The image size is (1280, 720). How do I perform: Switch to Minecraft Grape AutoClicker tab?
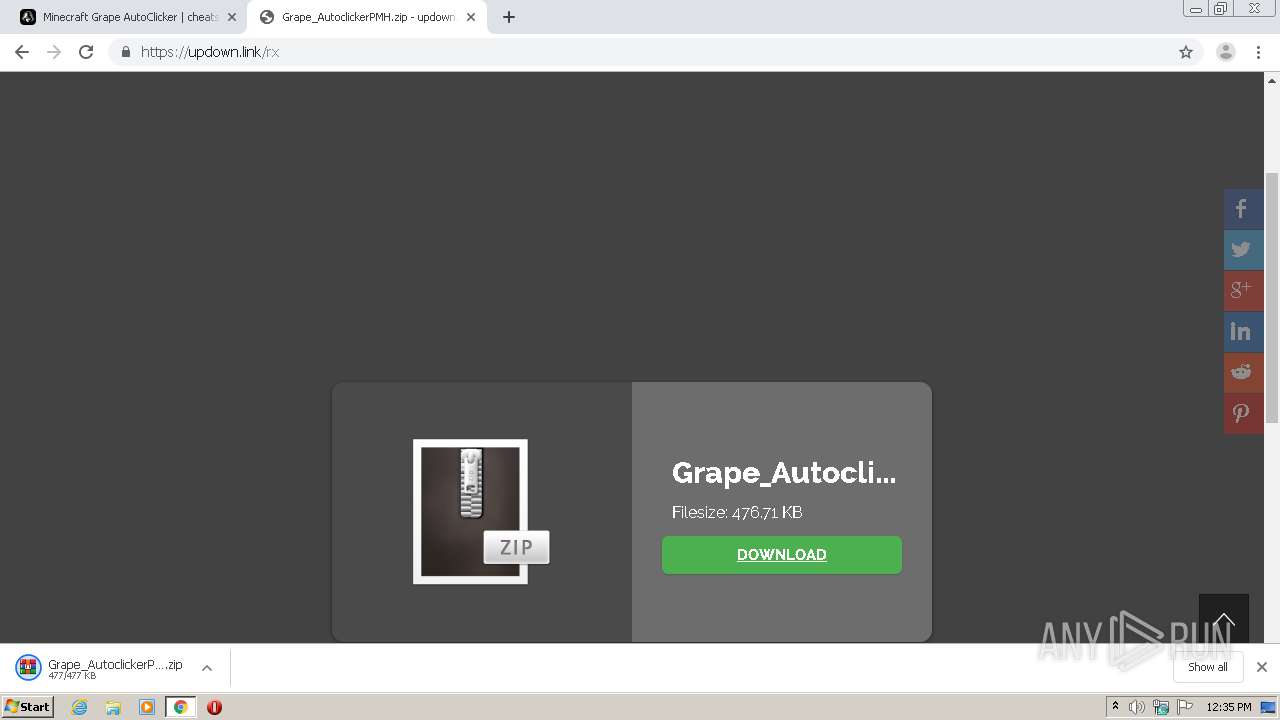[126, 17]
